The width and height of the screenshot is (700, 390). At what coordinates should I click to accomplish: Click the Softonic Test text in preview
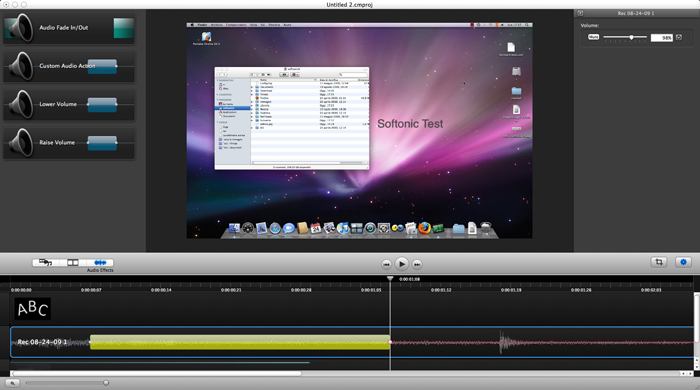click(x=410, y=124)
